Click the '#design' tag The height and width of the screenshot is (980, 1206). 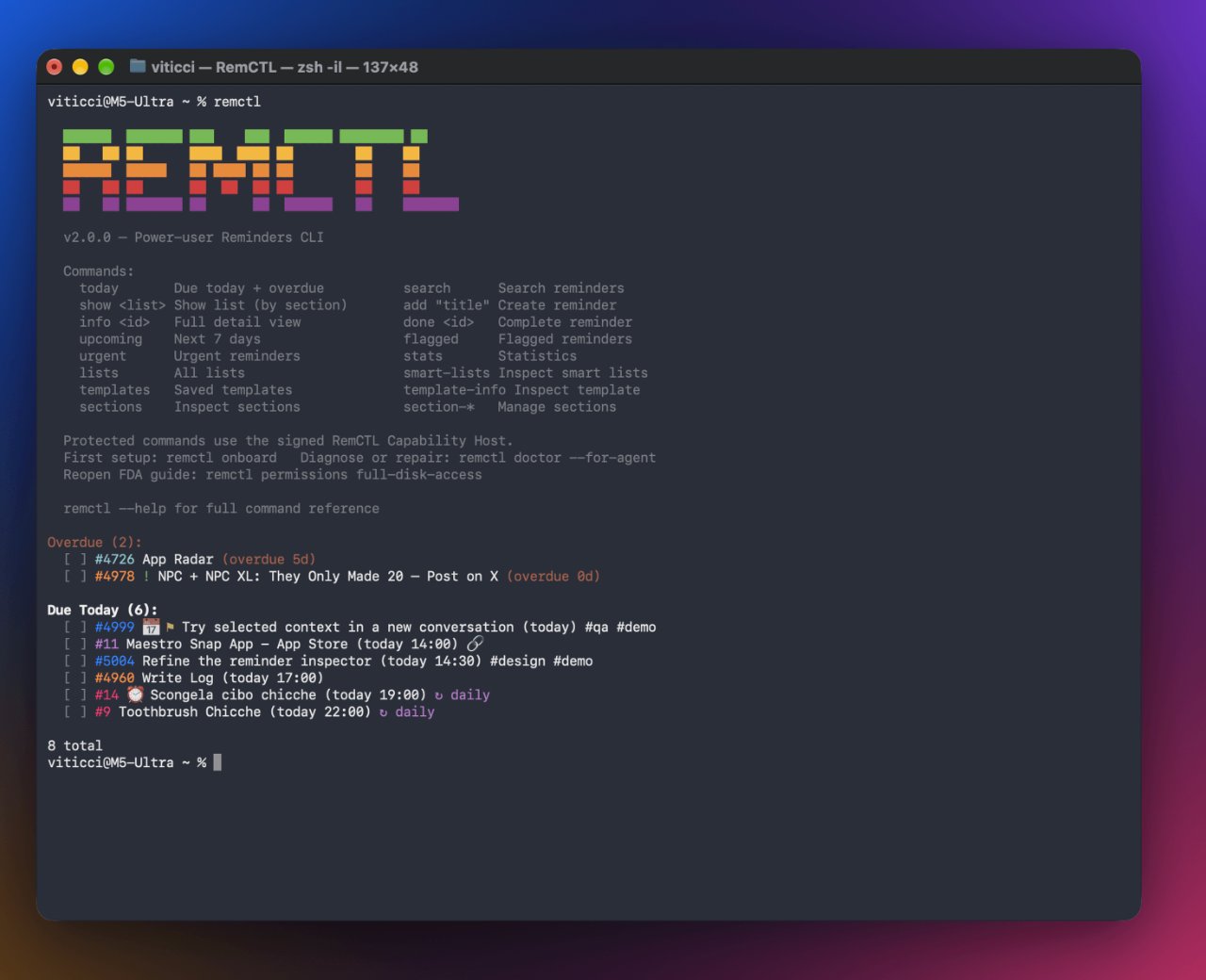(x=517, y=661)
